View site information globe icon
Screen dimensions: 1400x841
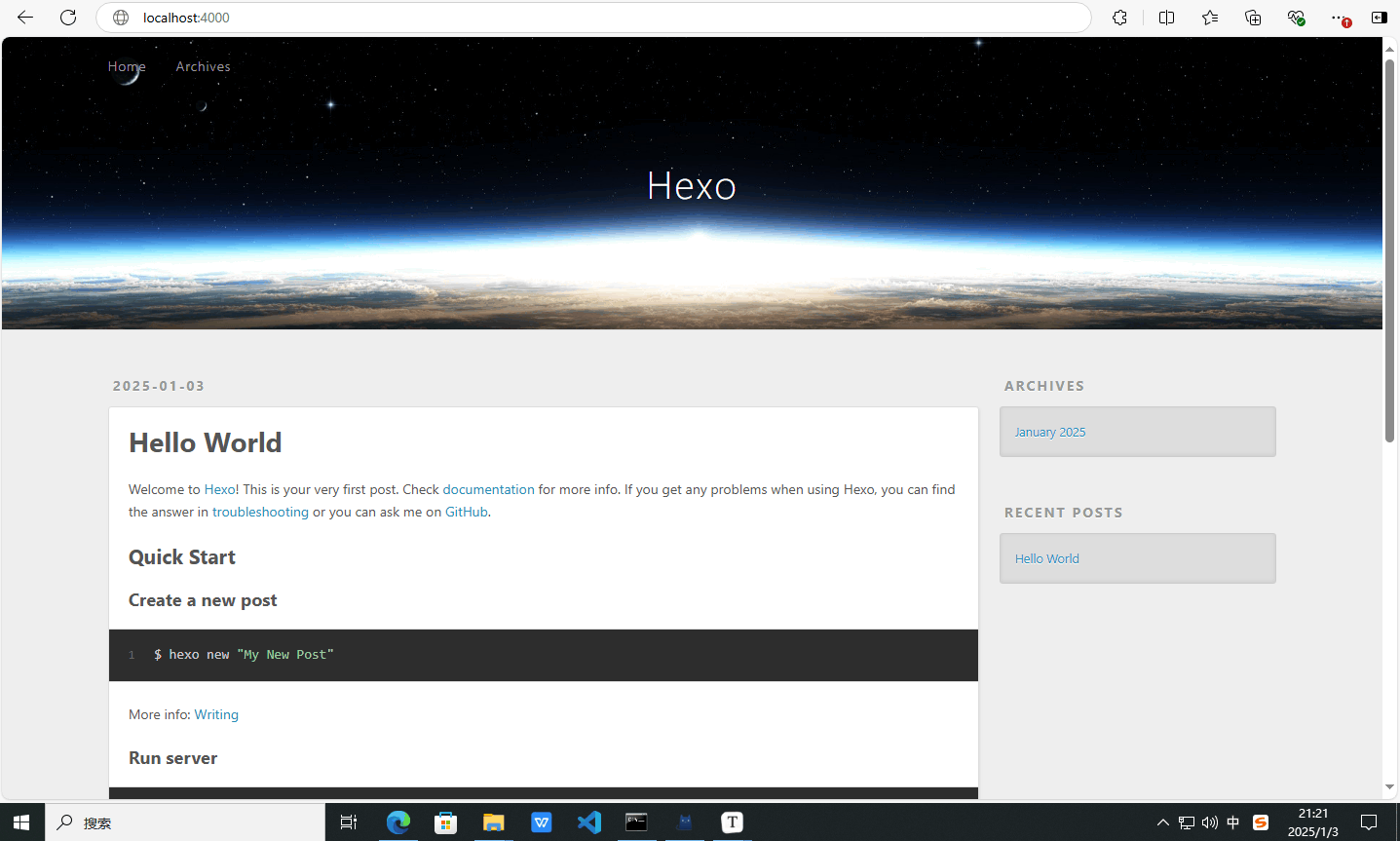point(121,18)
